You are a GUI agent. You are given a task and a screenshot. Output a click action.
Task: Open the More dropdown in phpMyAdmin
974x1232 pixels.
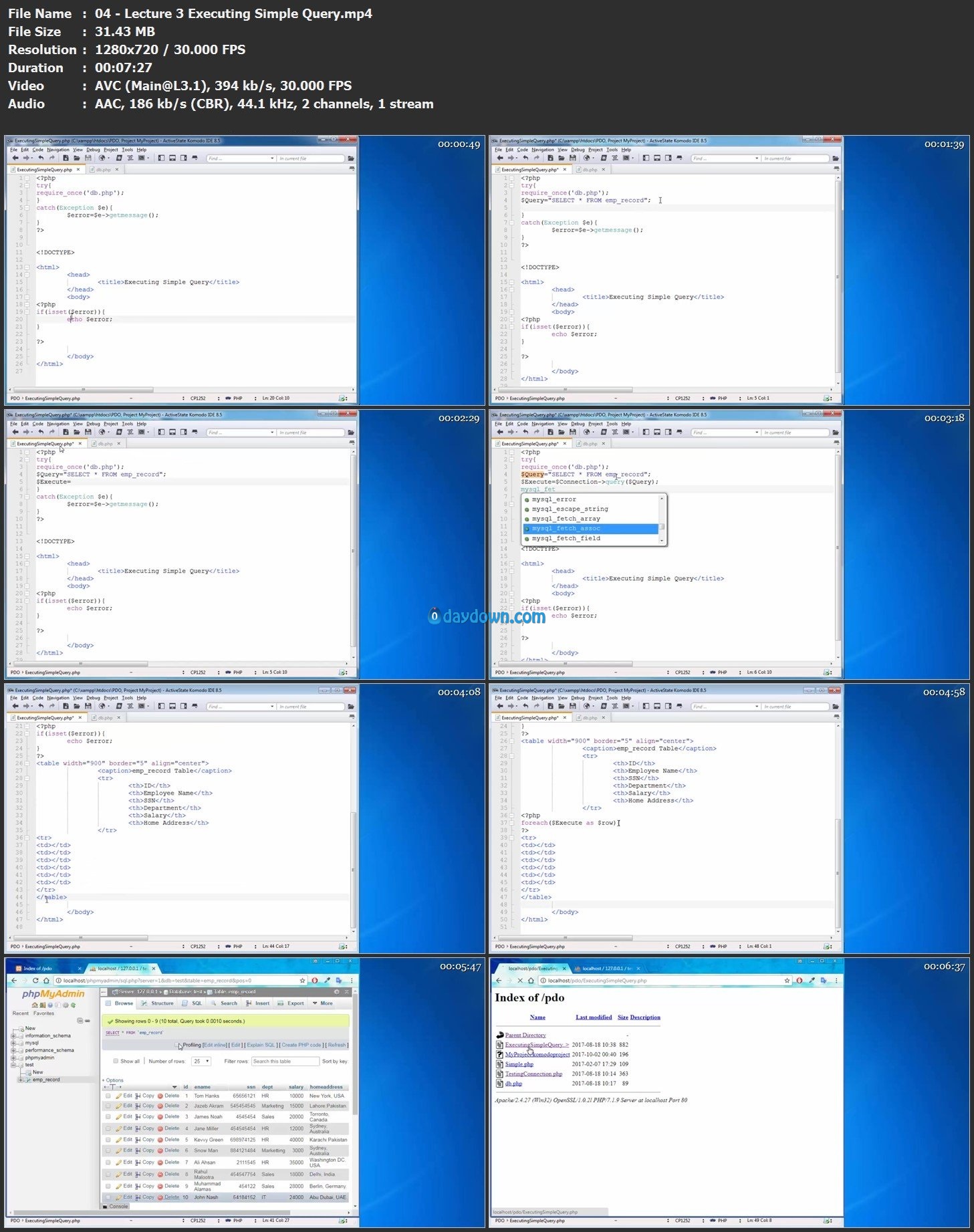[x=323, y=1003]
